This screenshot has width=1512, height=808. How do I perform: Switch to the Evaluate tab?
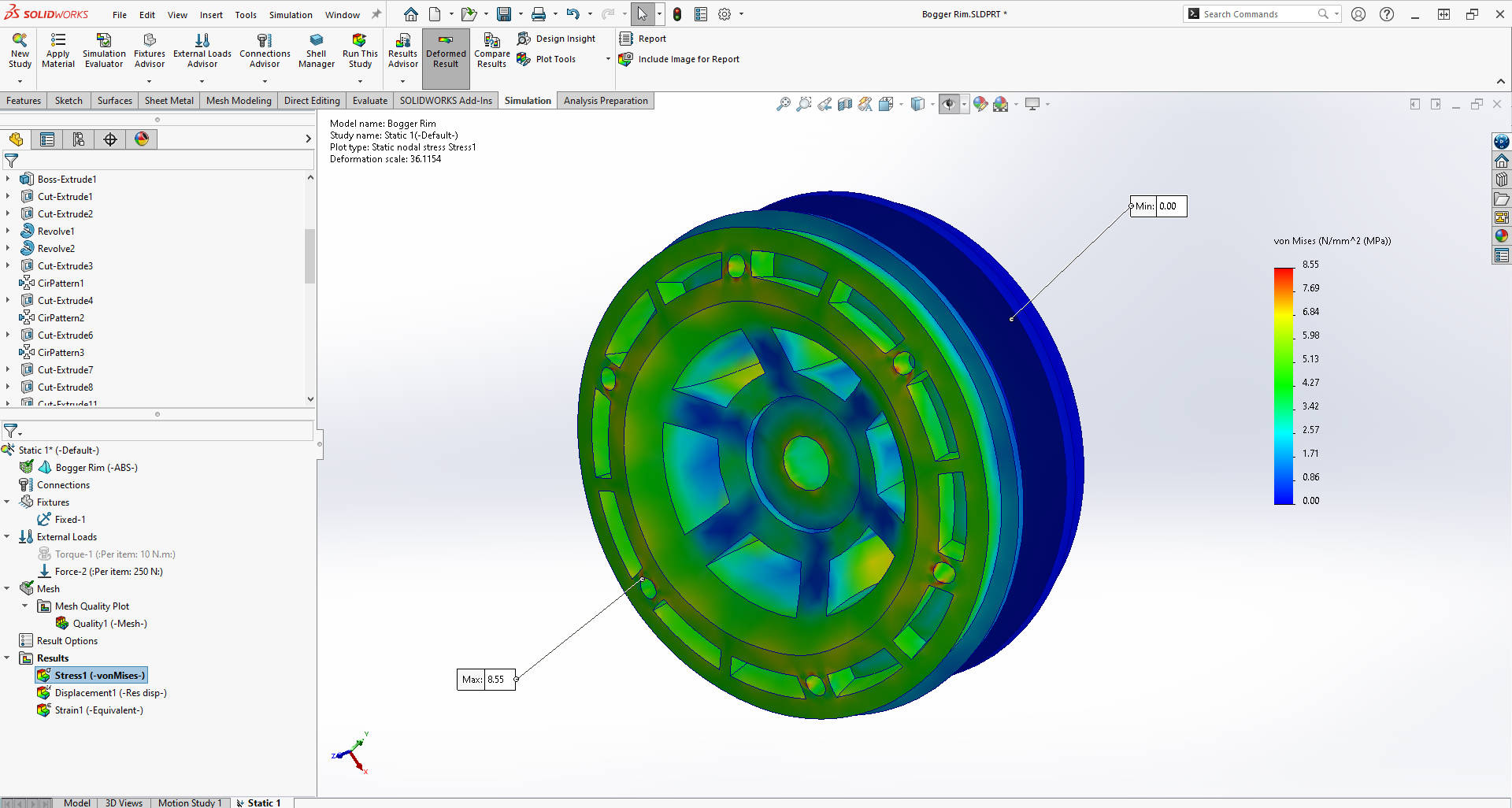(x=369, y=101)
